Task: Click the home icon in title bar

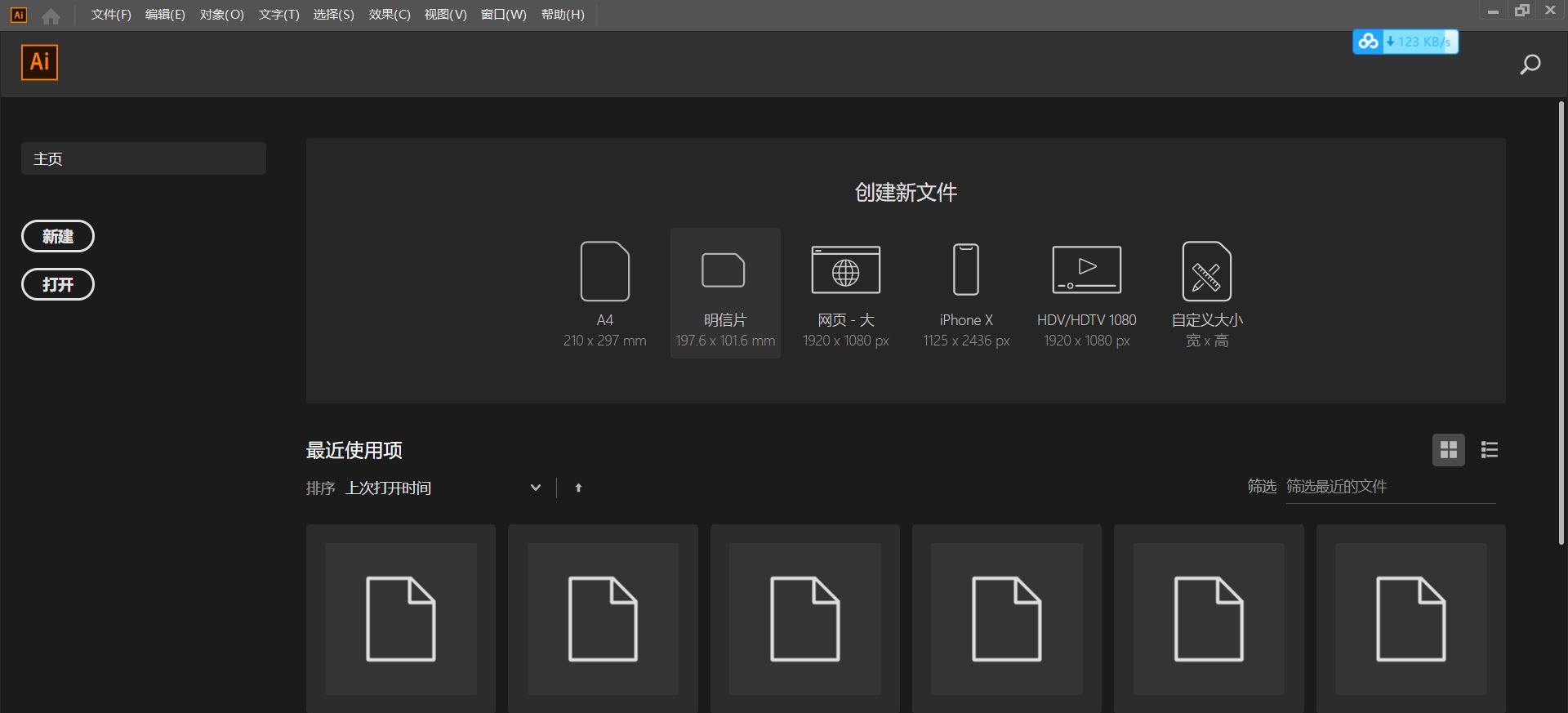Action: pyautogui.click(x=51, y=16)
